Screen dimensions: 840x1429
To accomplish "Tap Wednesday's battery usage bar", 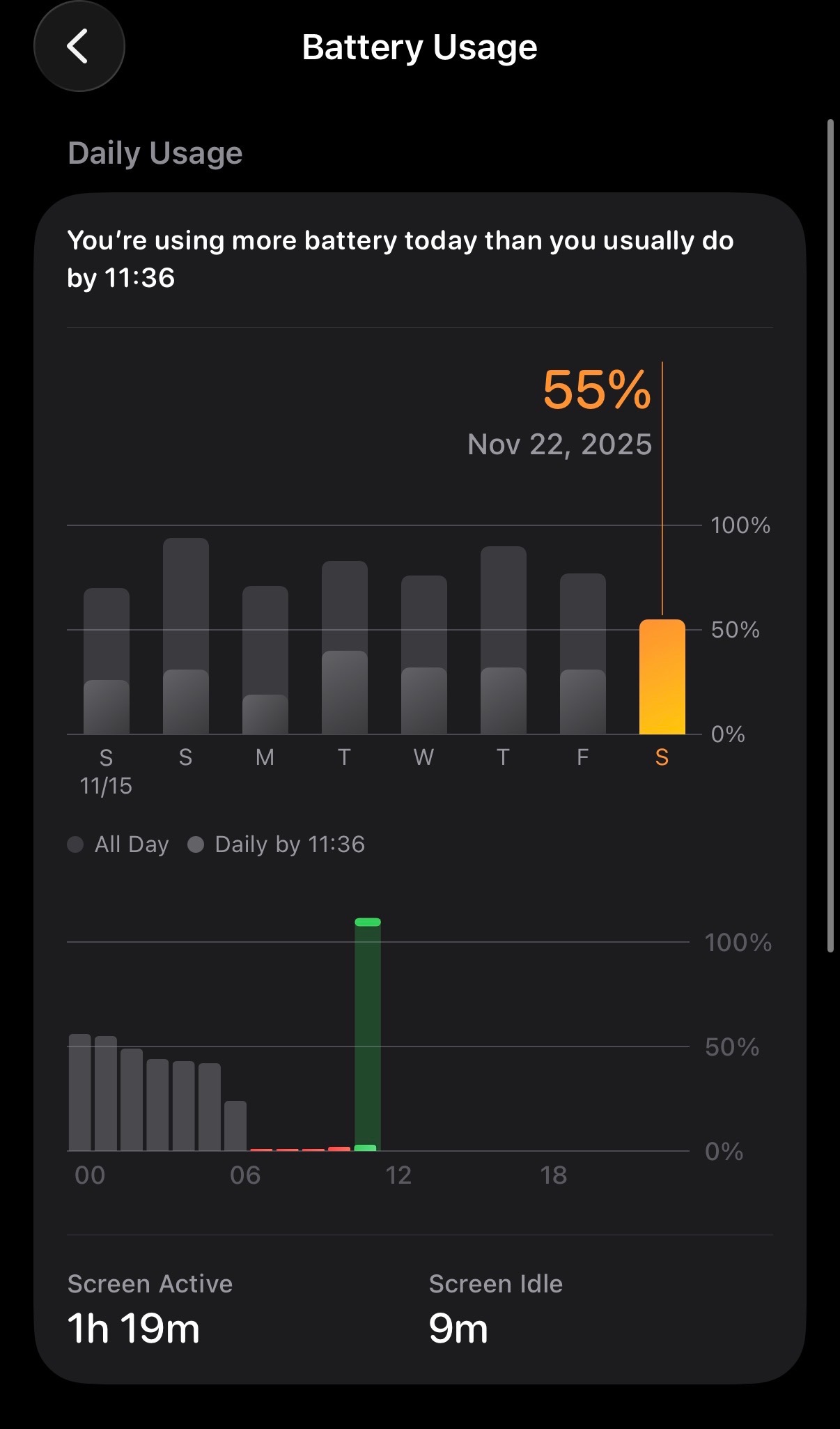I will point(424,654).
